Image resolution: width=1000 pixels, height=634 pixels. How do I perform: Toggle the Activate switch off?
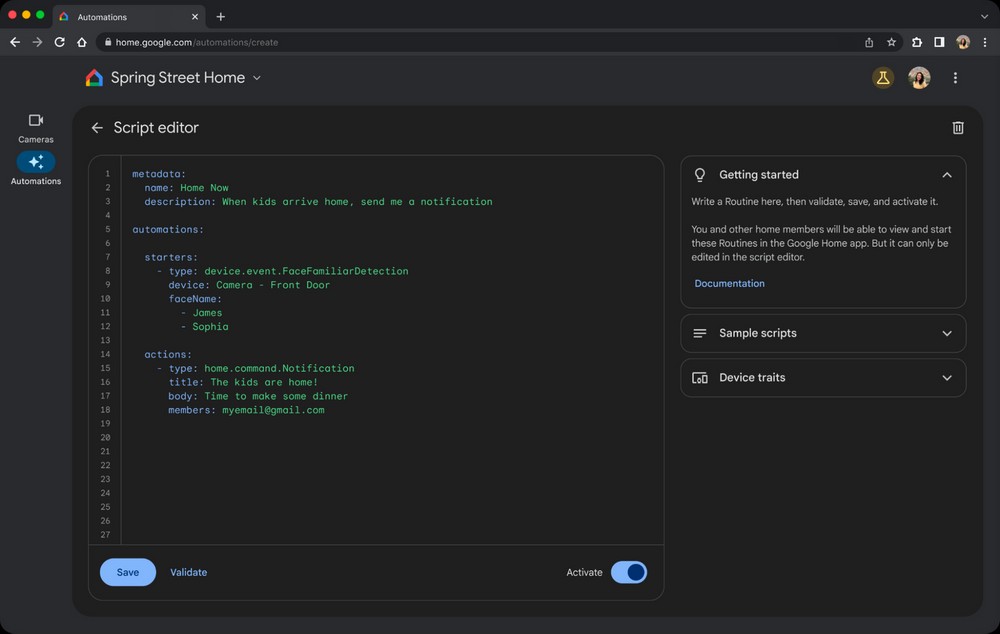629,572
